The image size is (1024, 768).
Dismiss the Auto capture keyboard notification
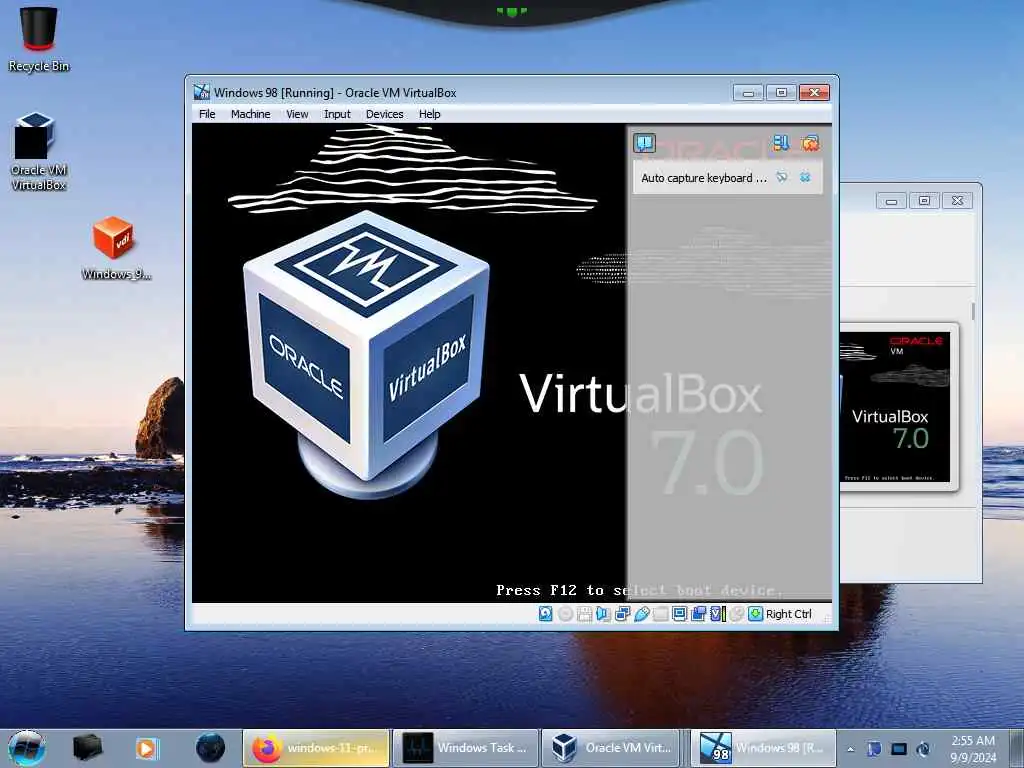click(x=805, y=177)
